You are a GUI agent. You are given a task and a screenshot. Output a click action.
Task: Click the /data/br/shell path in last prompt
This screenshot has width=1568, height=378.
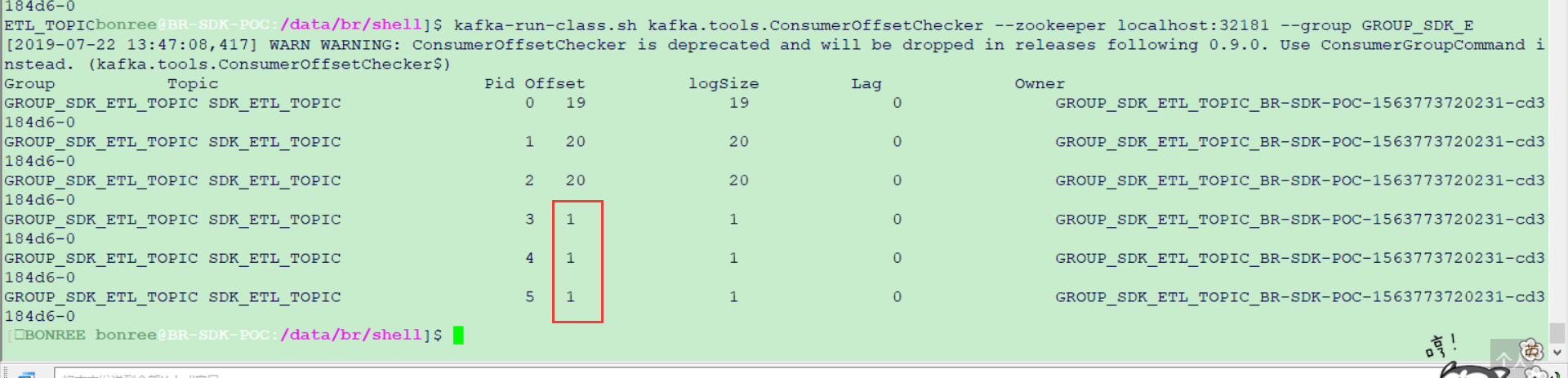351,335
